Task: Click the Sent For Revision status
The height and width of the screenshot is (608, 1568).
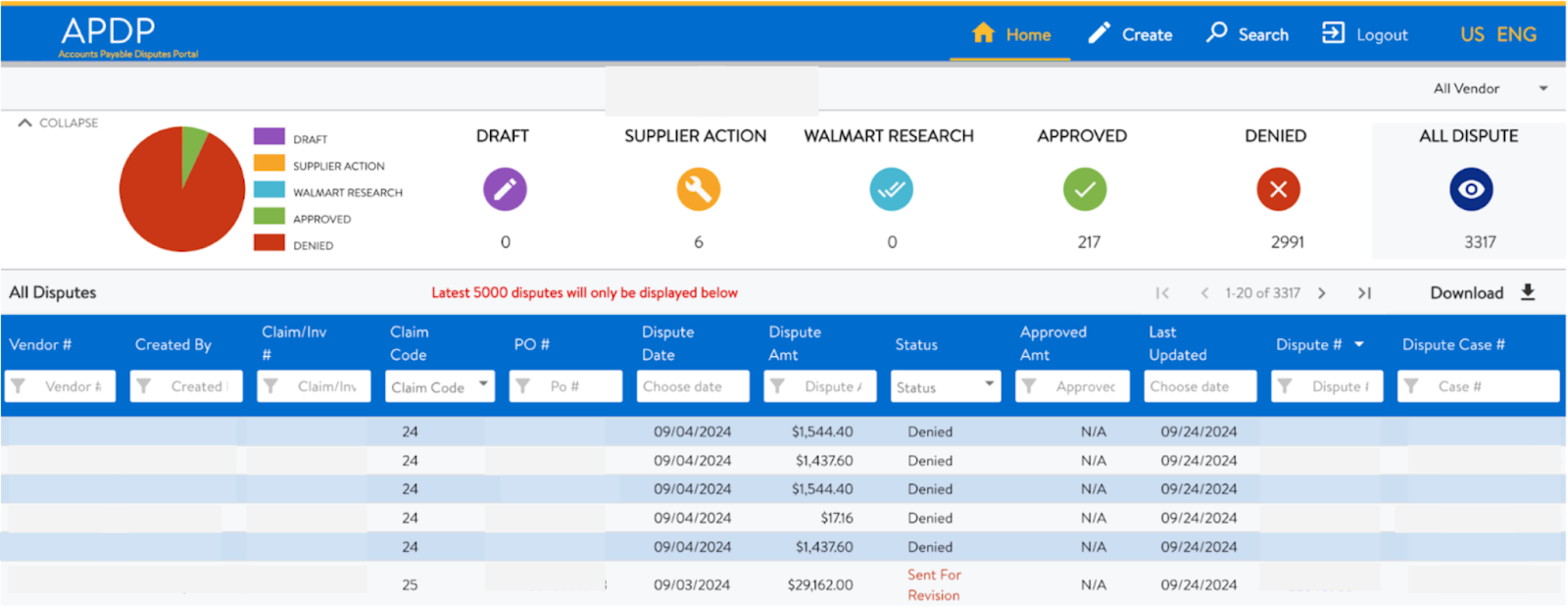Action: pos(934,584)
